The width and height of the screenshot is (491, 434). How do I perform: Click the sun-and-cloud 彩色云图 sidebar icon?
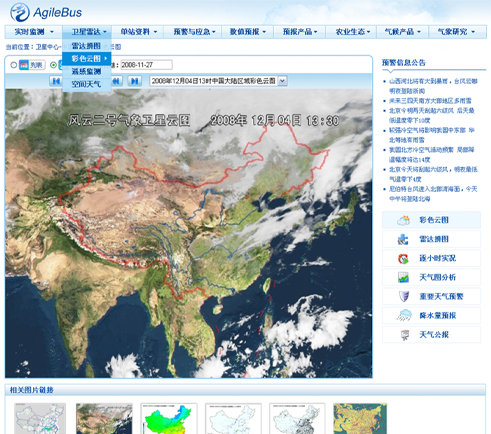point(403,220)
